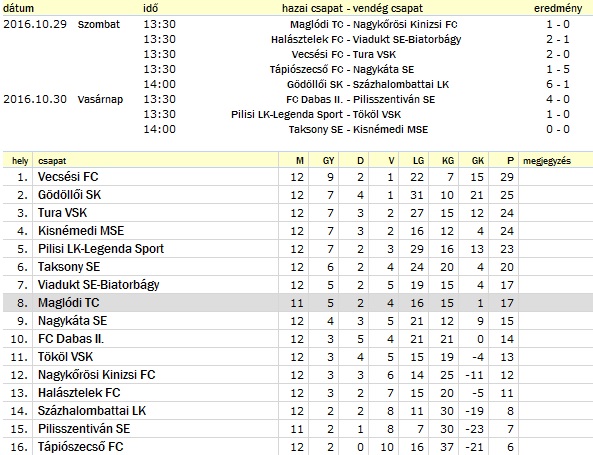Image resolution: width=593 pixels, height=455 pixels.
Task: Click the 'eredmény' results header
Action: tap(558, 8)
